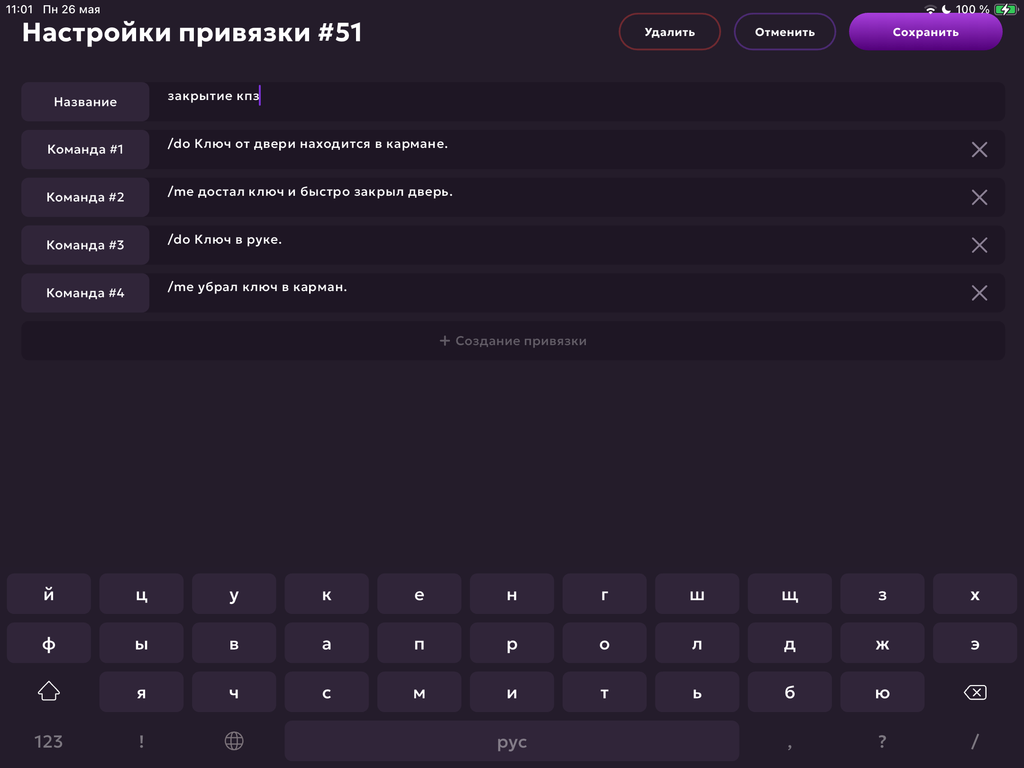Remove Команда #3 with its X icon

click(x=979, y=245)
